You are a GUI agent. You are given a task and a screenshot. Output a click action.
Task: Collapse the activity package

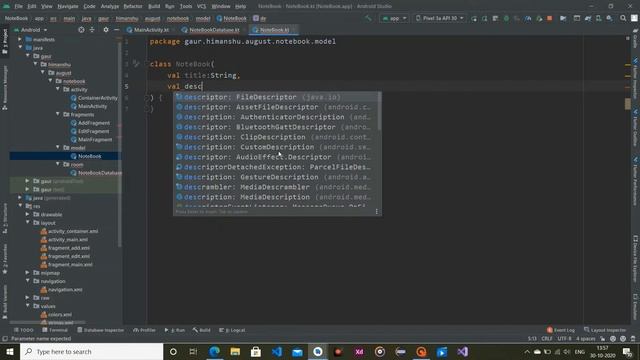click(x=58, y=89)
